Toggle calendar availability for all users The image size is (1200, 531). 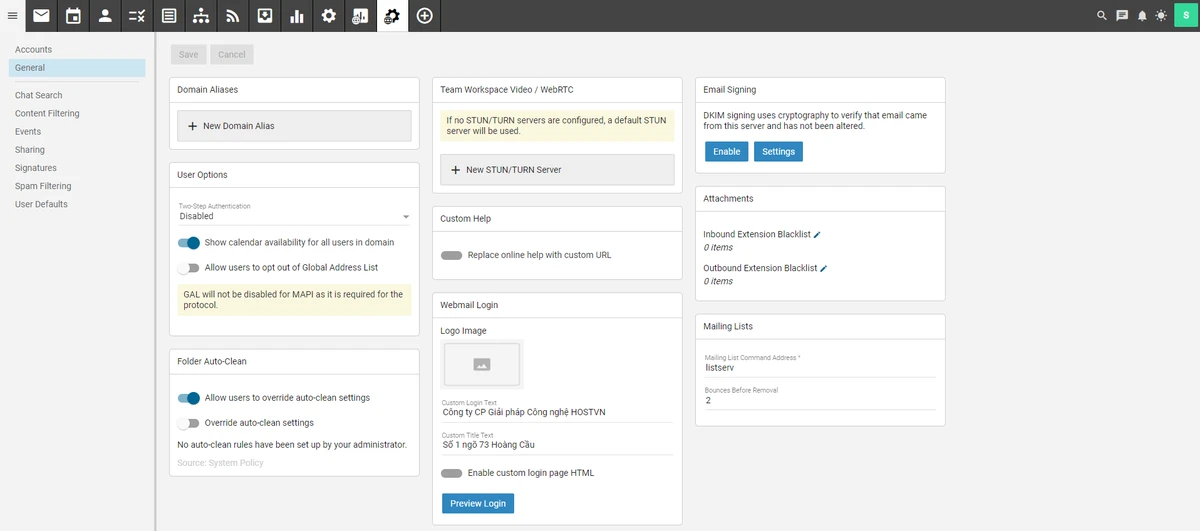coord(189,242)
